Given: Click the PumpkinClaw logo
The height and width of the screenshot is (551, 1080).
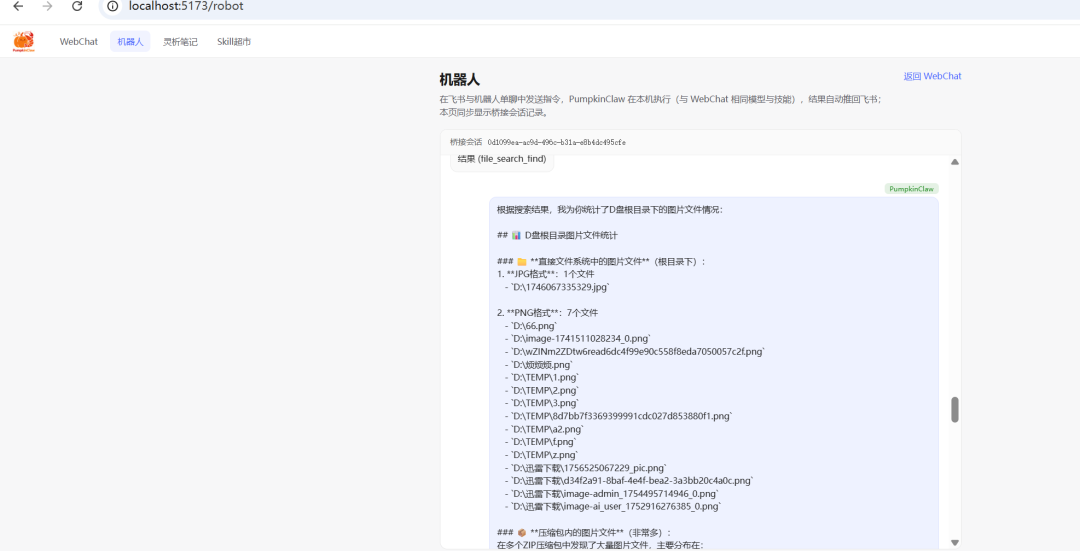Looking at the screenshot, I should pyautogui.click(x=23, y=41).
